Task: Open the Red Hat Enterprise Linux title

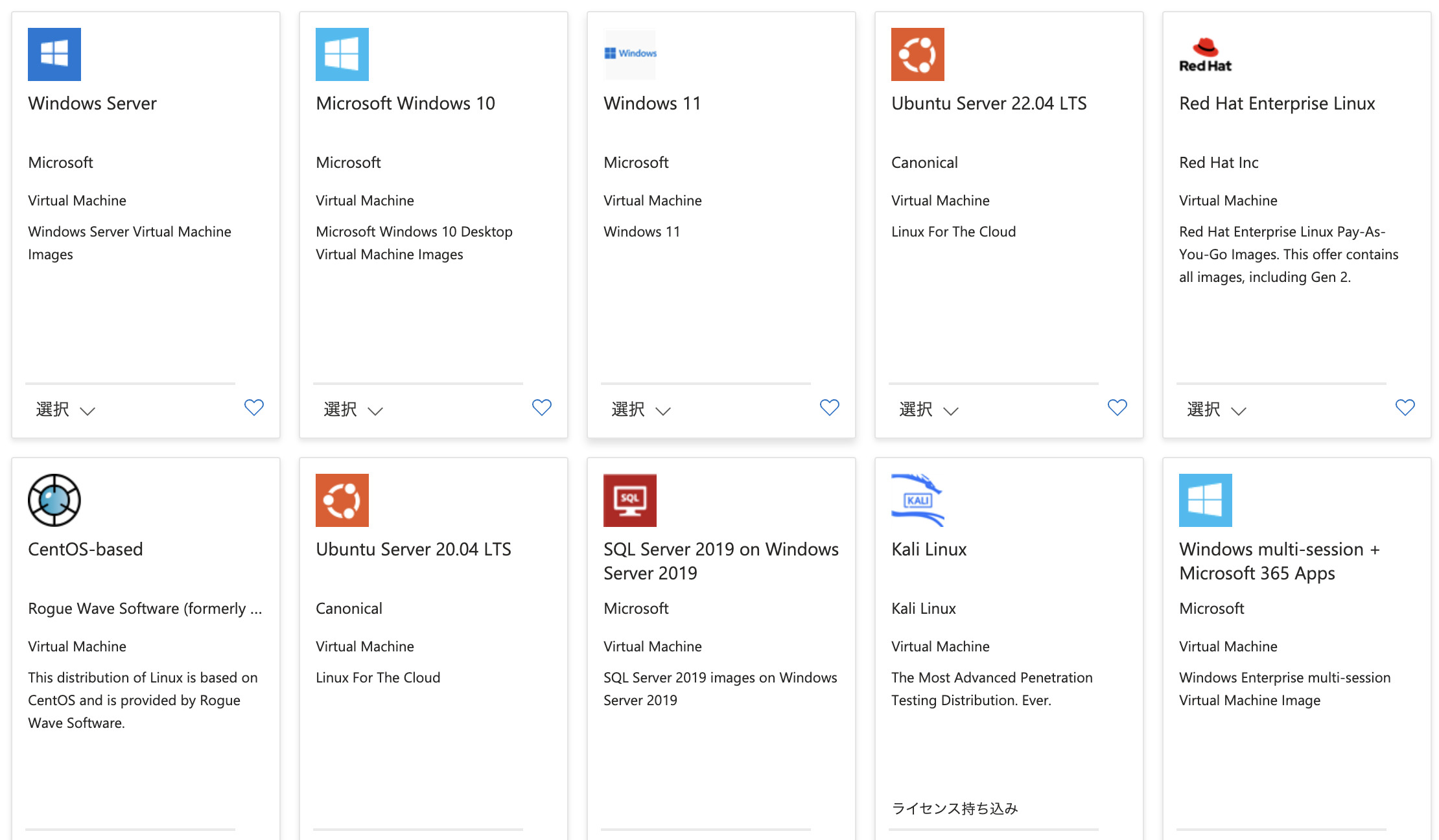Action: tap(1277, 104)
